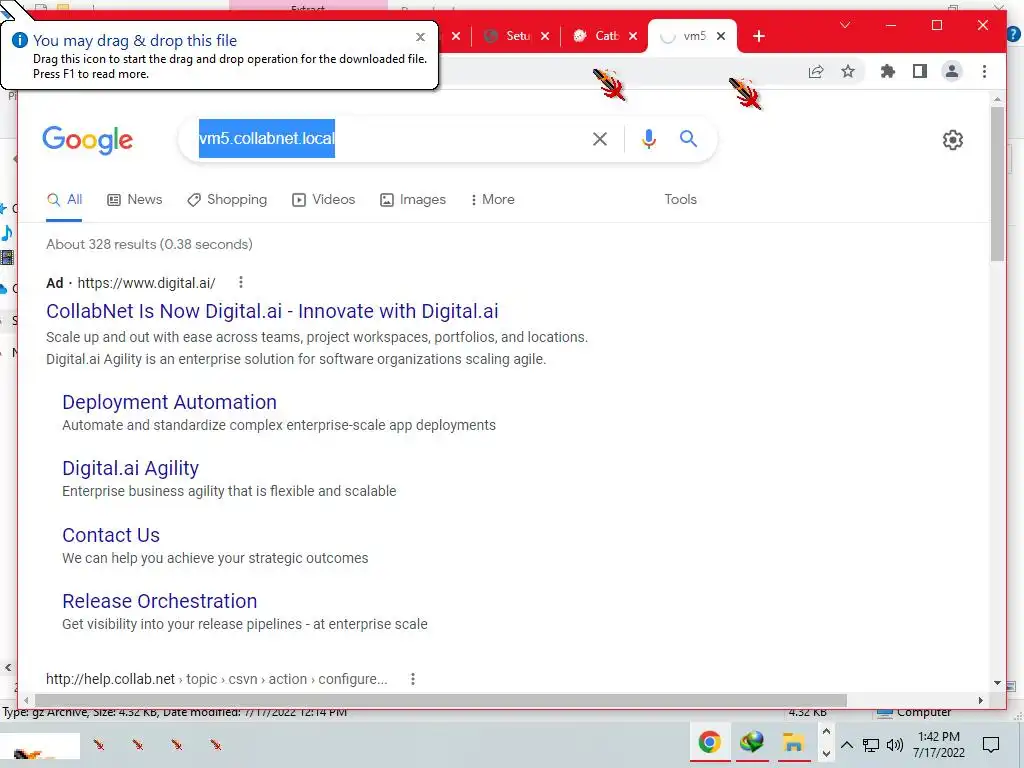Open help.collab.net search result URL
1024x768 pixels.
pyautogui.click(x=216, y=679)
